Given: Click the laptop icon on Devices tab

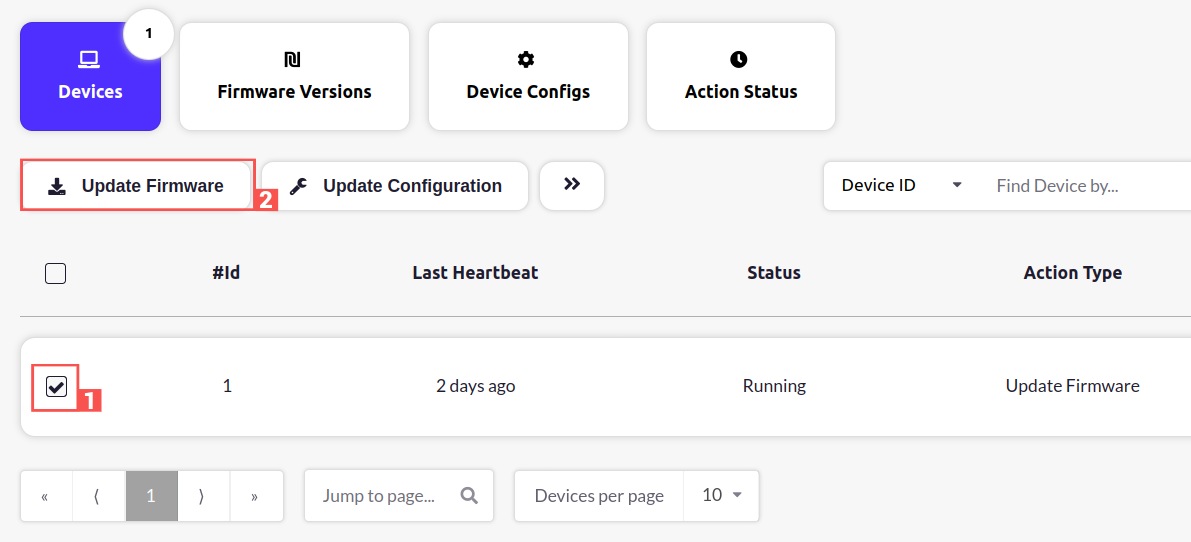Looking at the screenshot, I should 90,60.
